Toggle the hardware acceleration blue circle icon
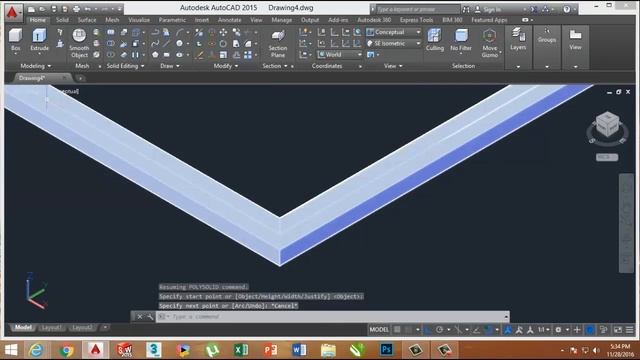The height and width of the screenshot is (360, 640). point(590,329)
